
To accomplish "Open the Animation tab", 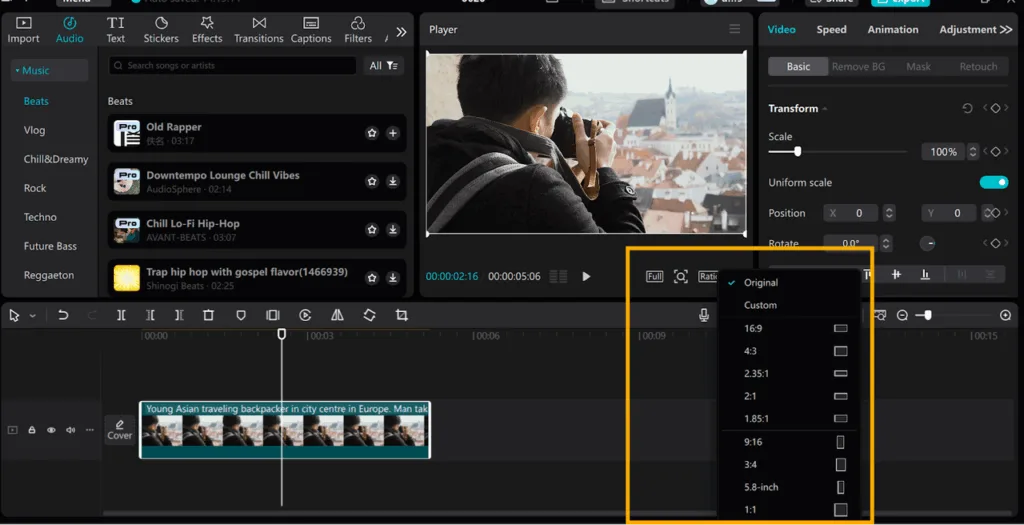I will pos(893,29).
